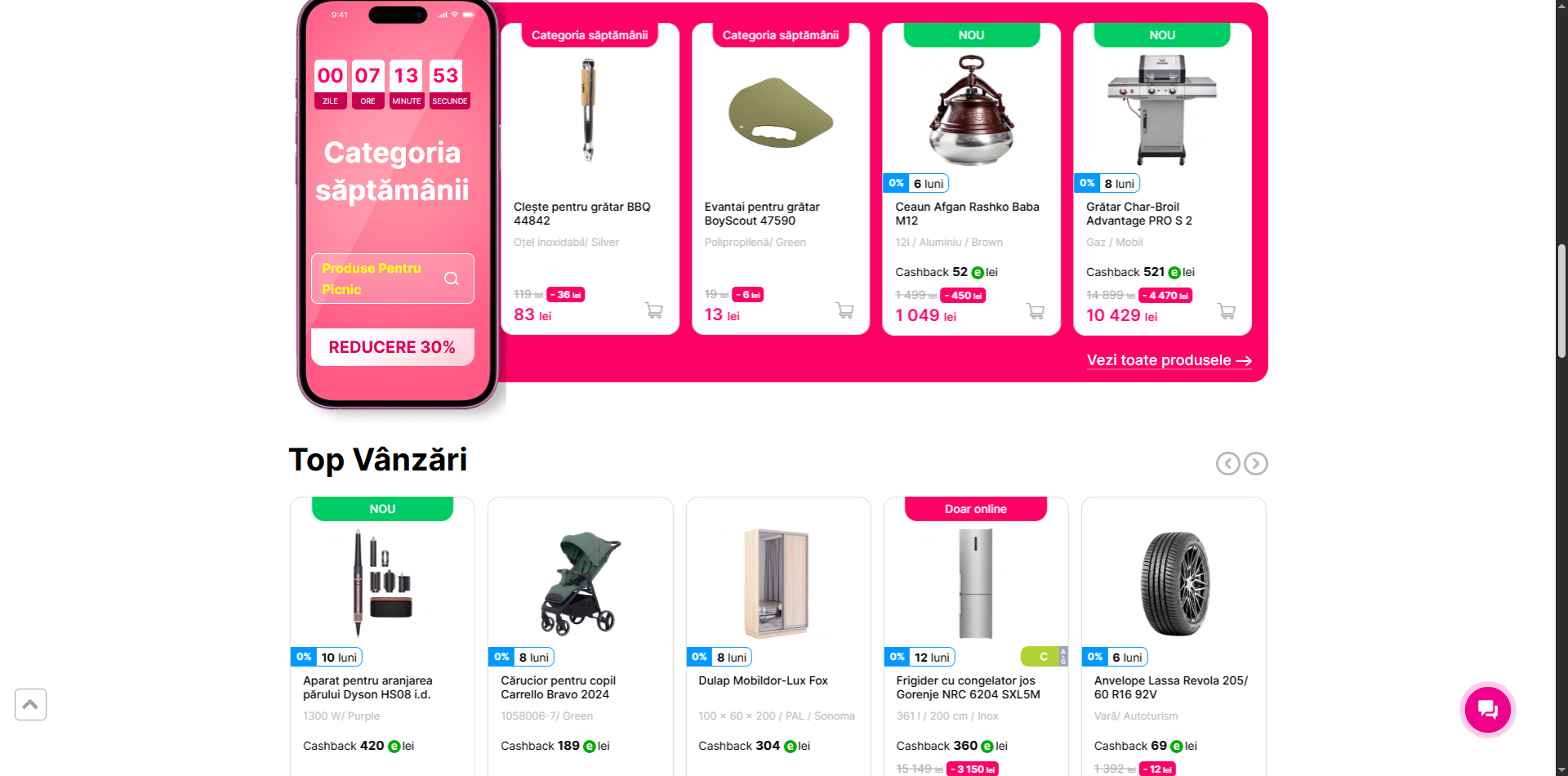
Task: Click the Lassa Revola tire image
Action: 1174,583
